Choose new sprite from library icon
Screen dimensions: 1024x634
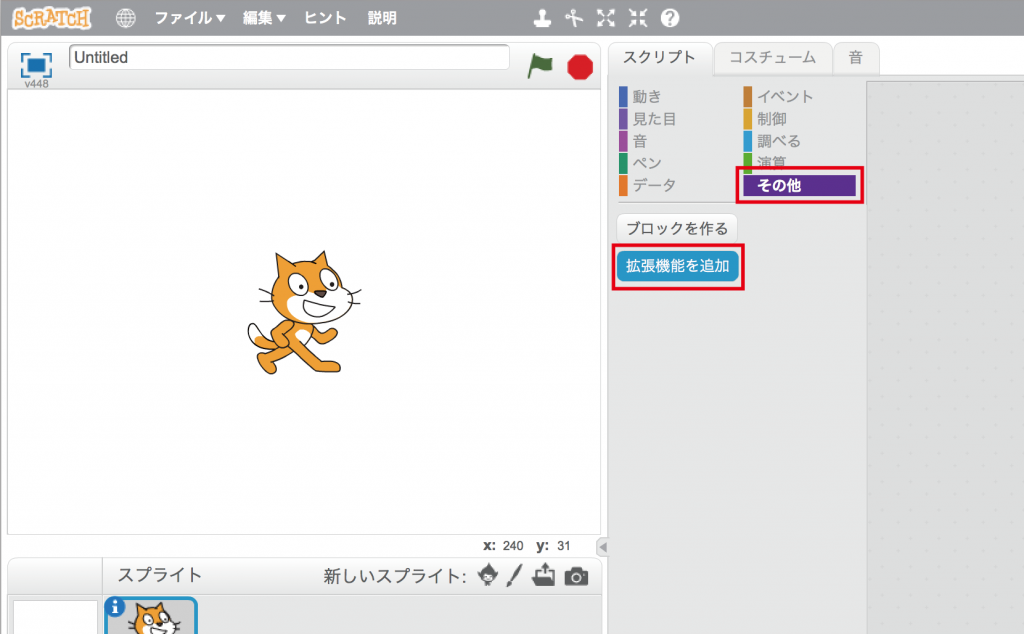(487, 575)
